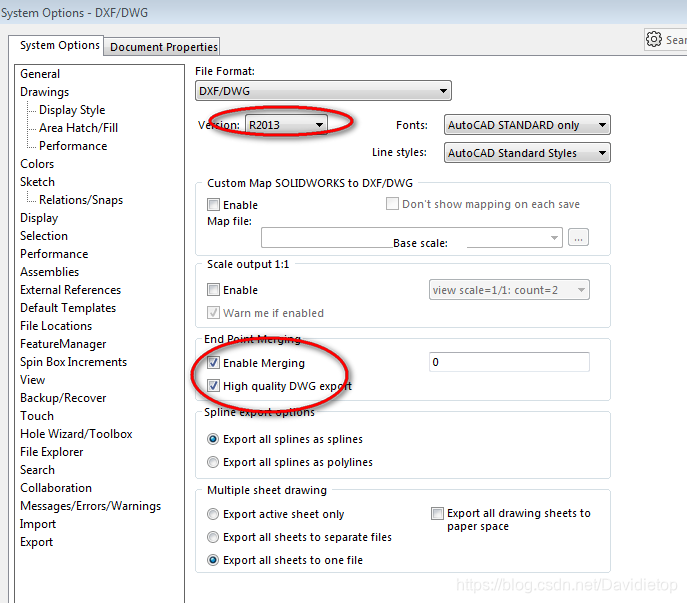Open Performance under Drawings
The width and height of the screenshot is (687, 603).
click(73, 145)
